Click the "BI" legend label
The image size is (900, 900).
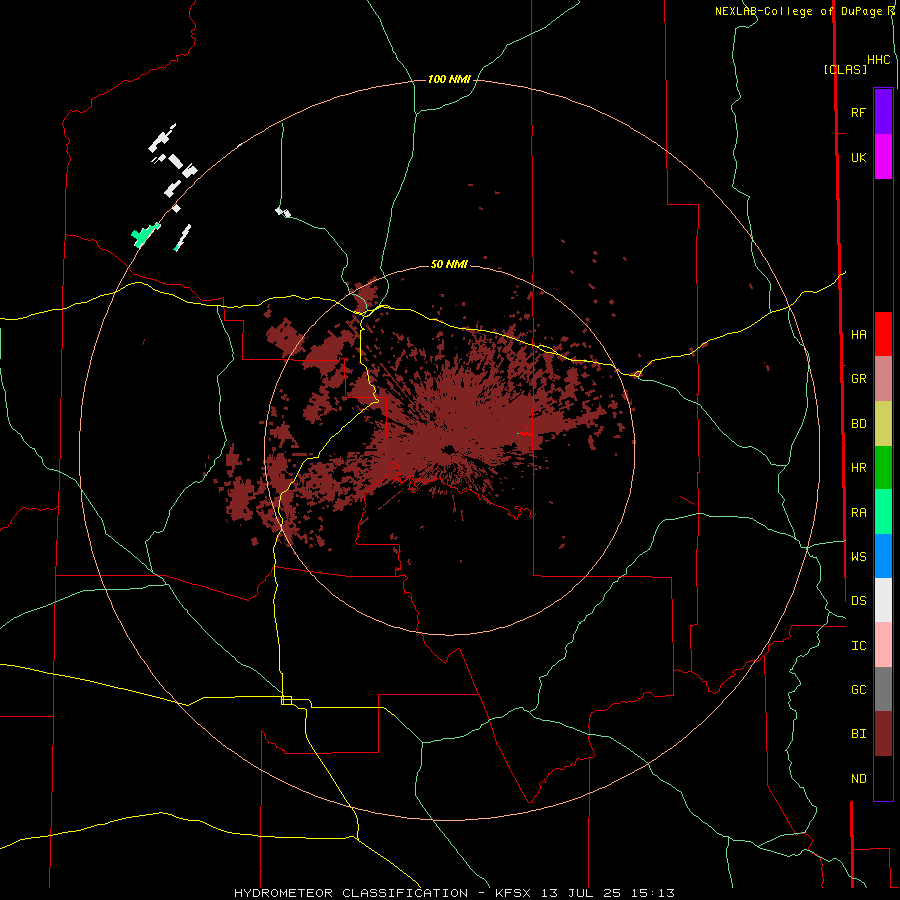858,734
